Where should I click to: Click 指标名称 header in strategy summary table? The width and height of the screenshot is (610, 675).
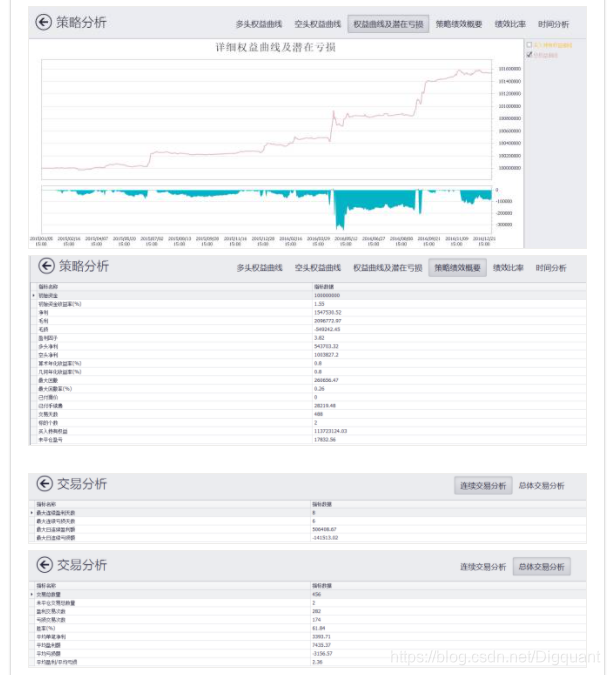click(x=48, y=287)
